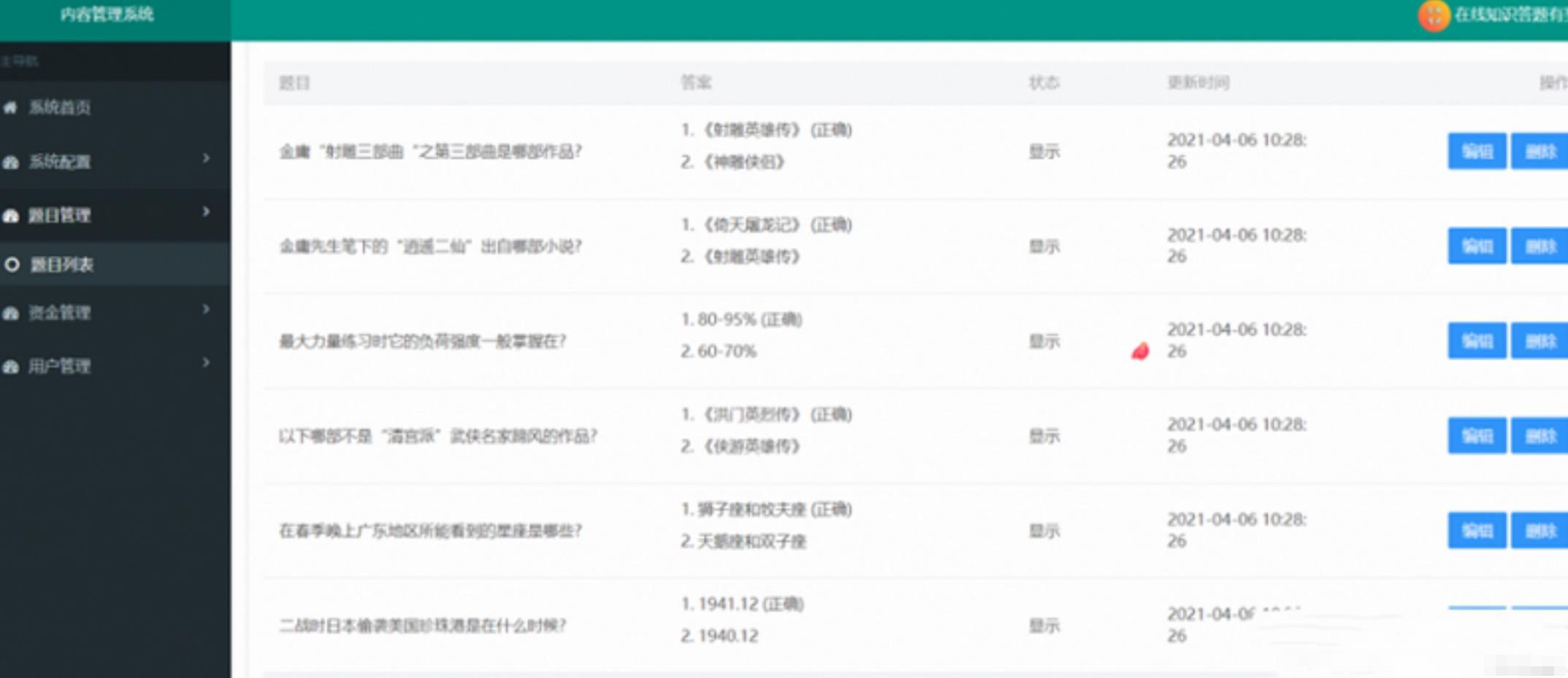
Task: Click 显示 status in 珍珠港 row
Action: [1044, 625]
